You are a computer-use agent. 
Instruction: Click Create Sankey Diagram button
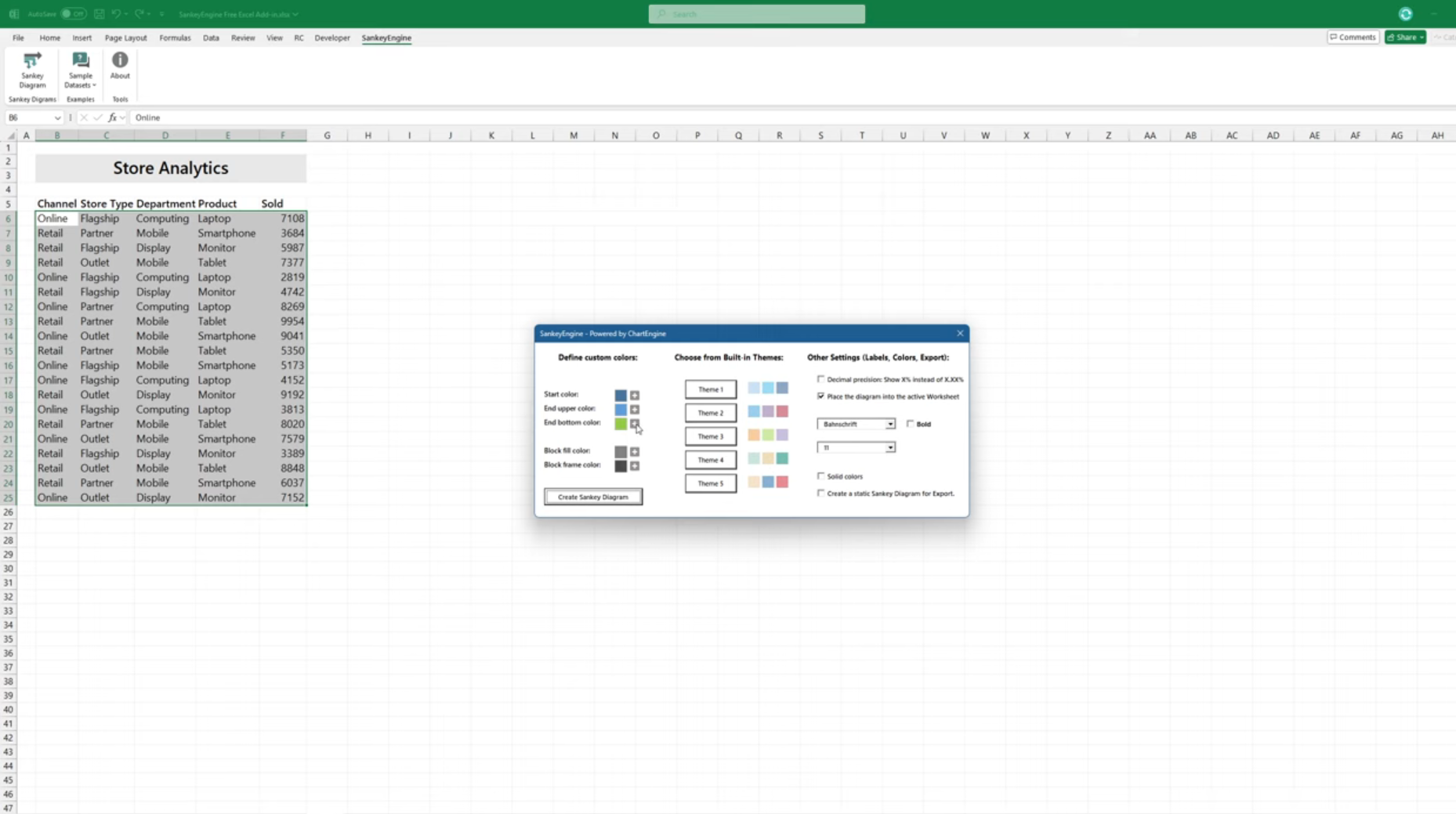(593, 497)
